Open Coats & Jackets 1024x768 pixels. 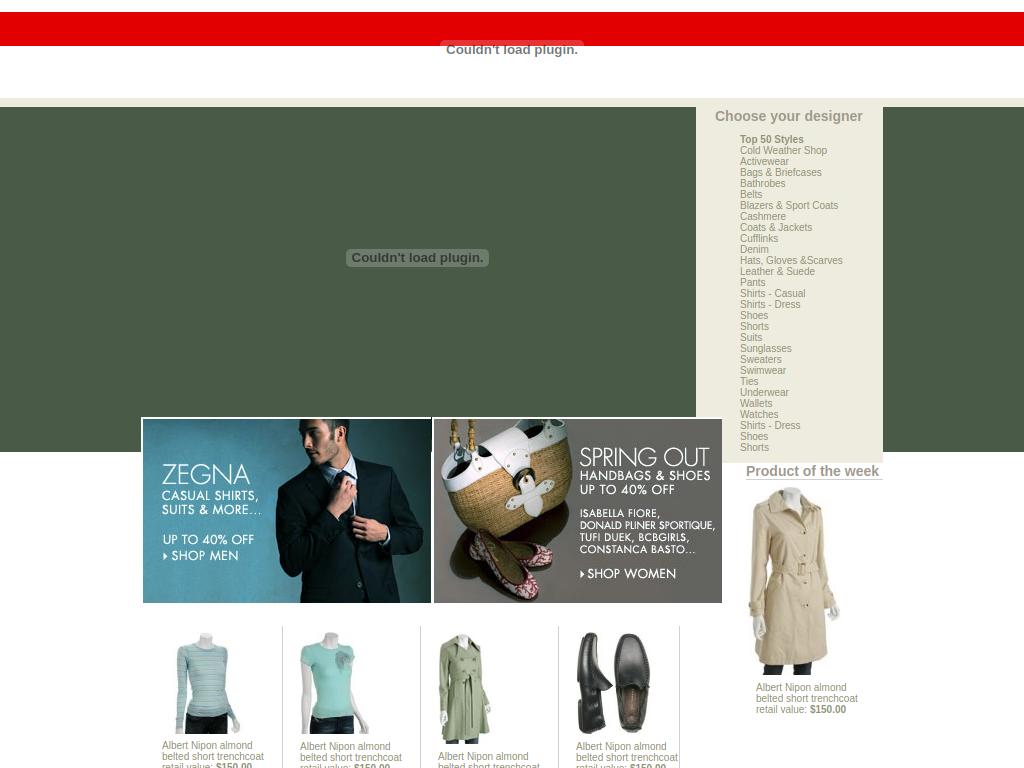pyautogui.click(x=776, y=227)
